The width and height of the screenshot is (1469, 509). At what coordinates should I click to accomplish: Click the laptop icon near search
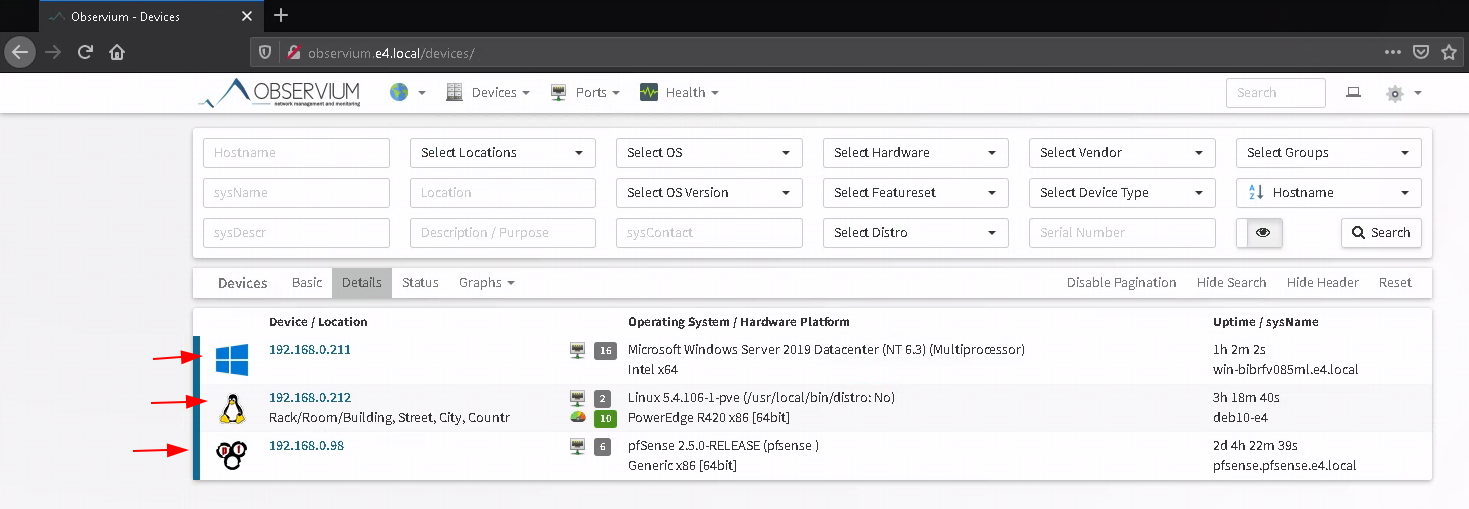point(1353,92)
